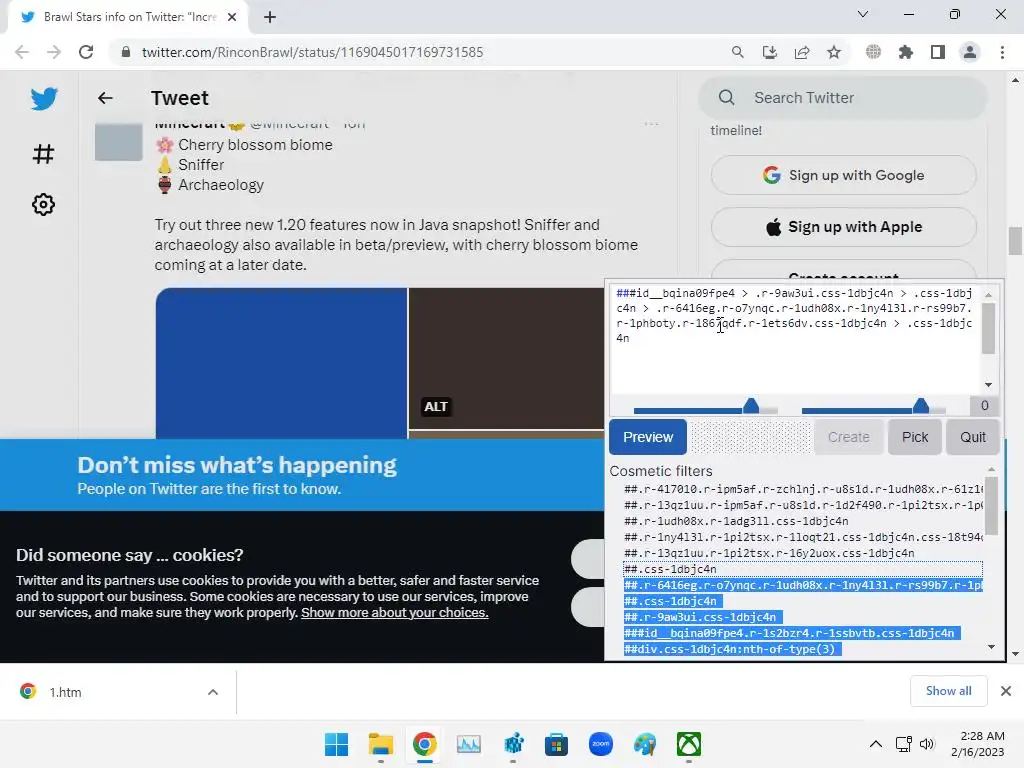Bookmark this page with the star
Screen dimensions: 1024x768
[834, 52]
